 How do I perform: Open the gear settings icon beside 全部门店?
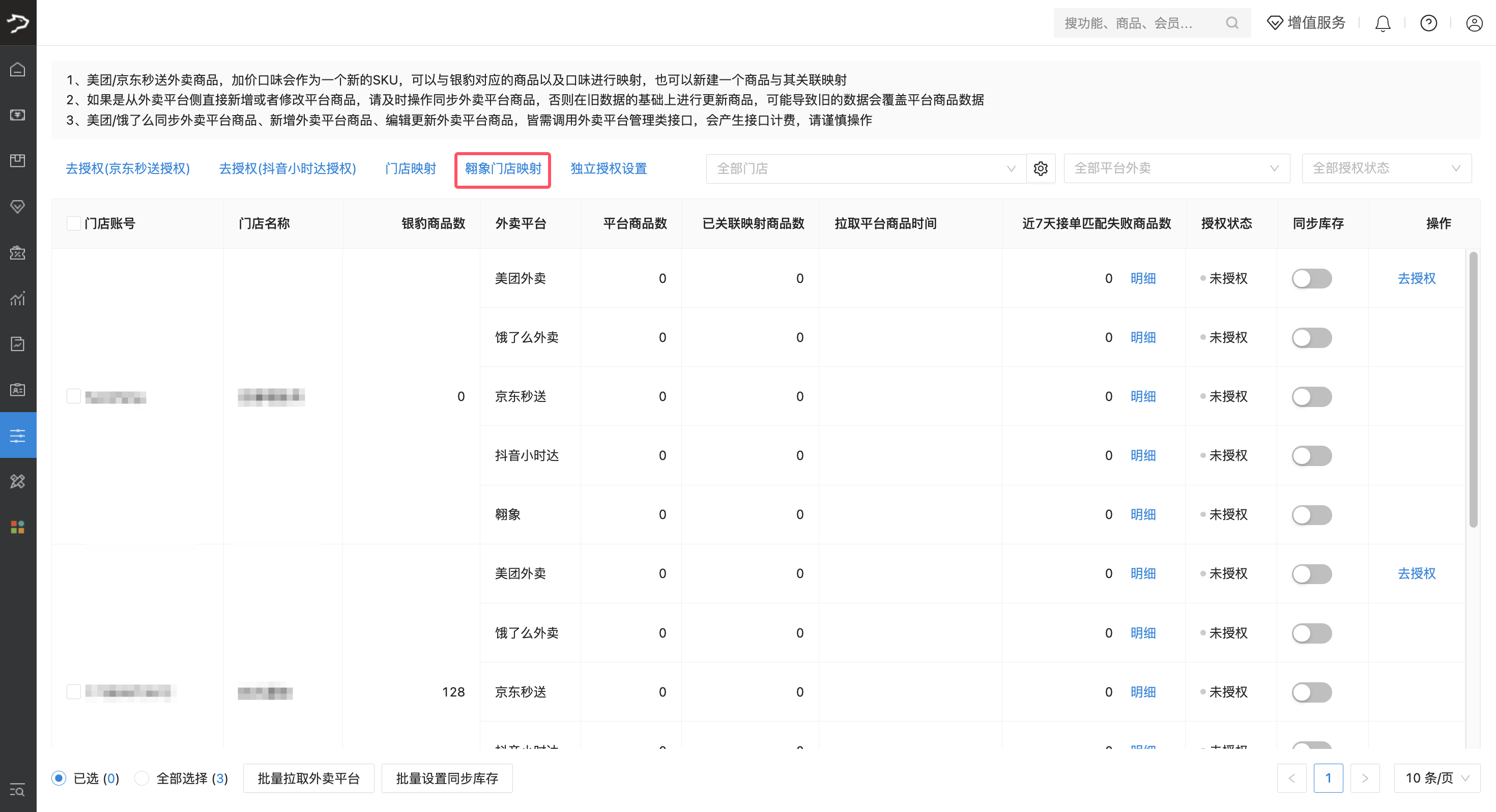pyautogui.click(x=1040, y=168)
